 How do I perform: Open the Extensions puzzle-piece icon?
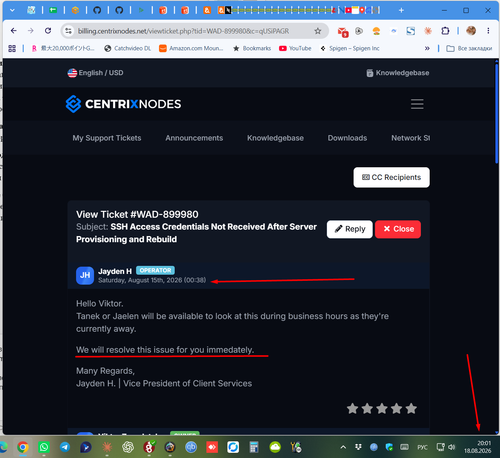pyautogui.click(x=445, y=31)
